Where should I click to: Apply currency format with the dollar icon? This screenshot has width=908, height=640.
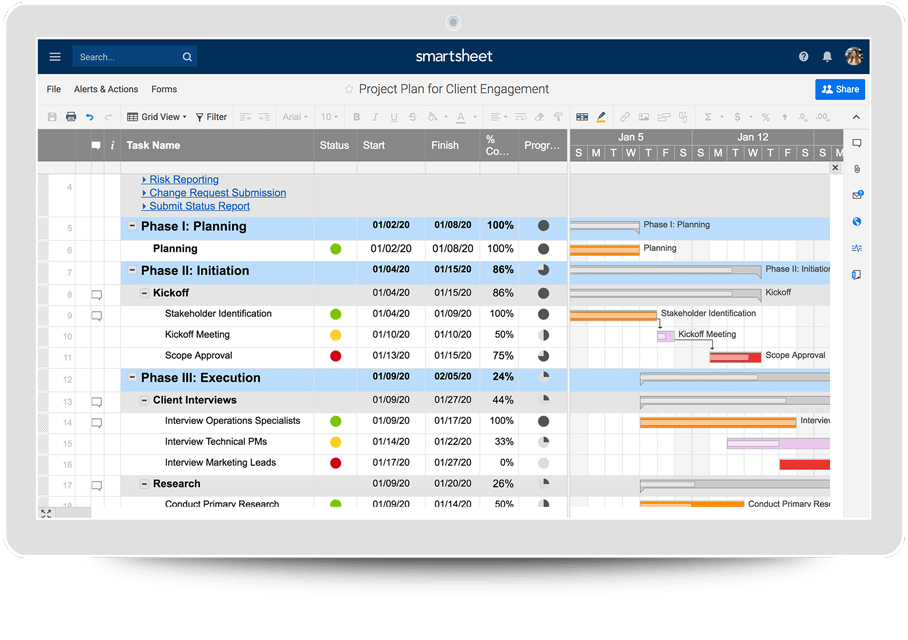pyautogui.click(x=738, y=117)
